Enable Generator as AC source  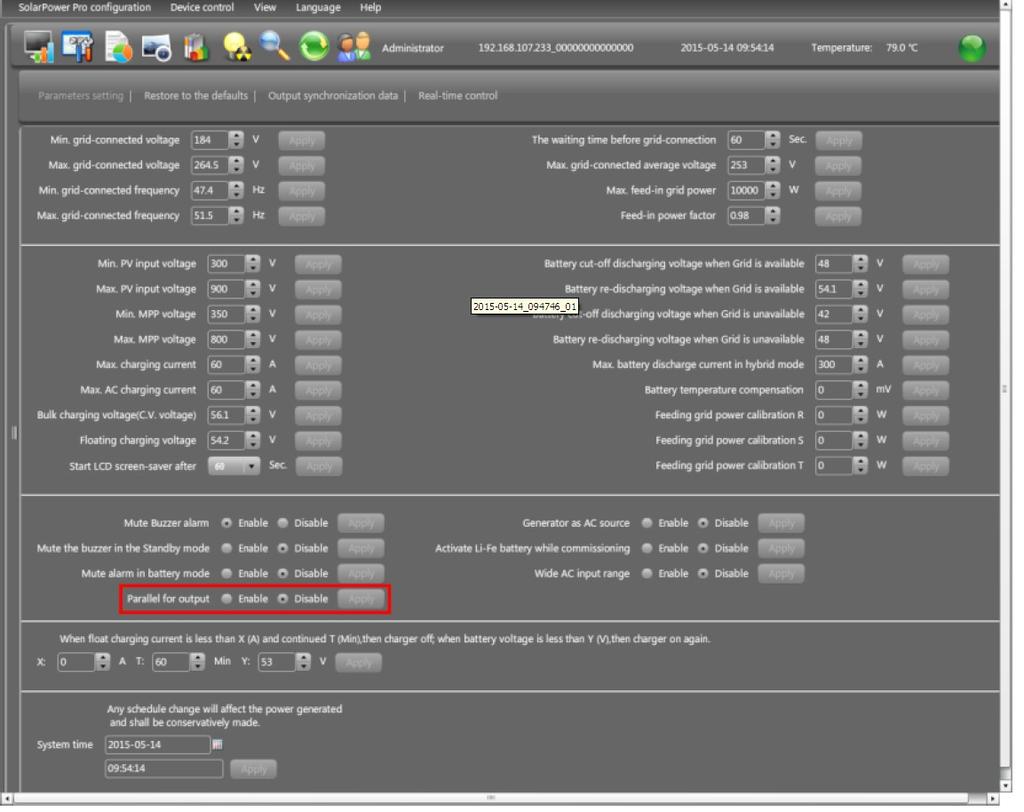pyautogui.click(x=647, y=523)
